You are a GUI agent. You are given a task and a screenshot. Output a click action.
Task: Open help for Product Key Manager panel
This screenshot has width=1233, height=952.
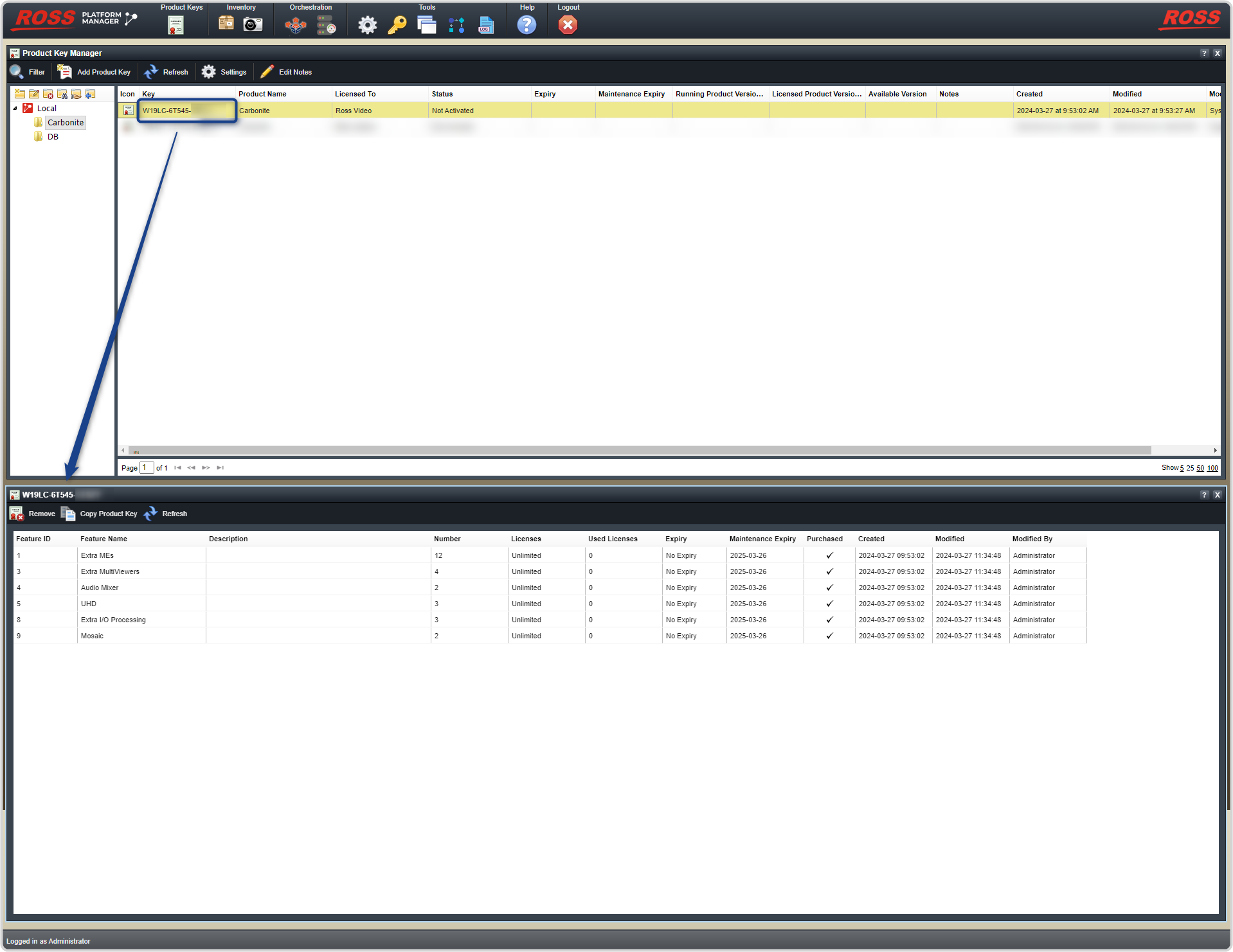1204,53
